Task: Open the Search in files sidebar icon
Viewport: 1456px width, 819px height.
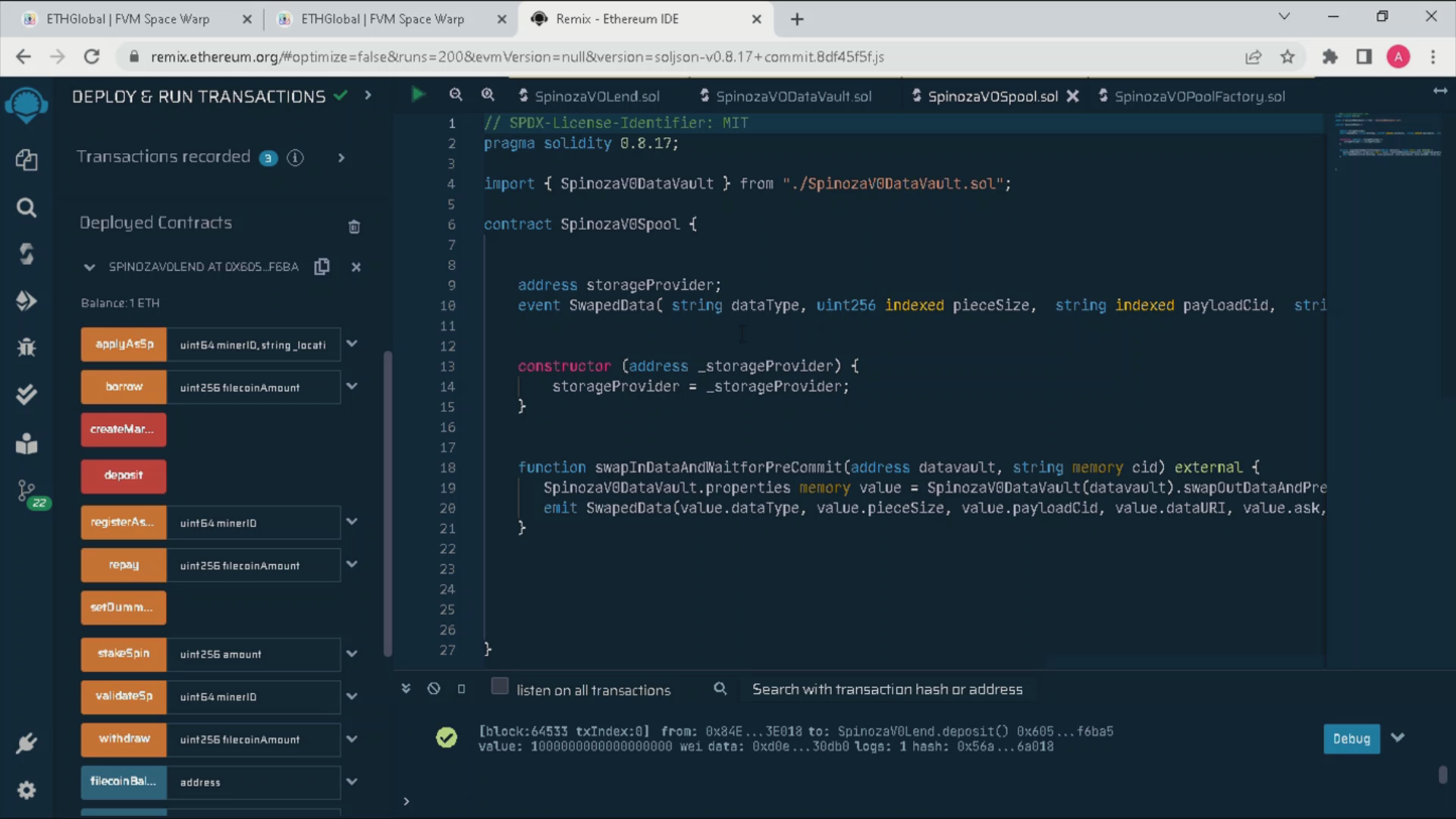Action: [27, 207]
